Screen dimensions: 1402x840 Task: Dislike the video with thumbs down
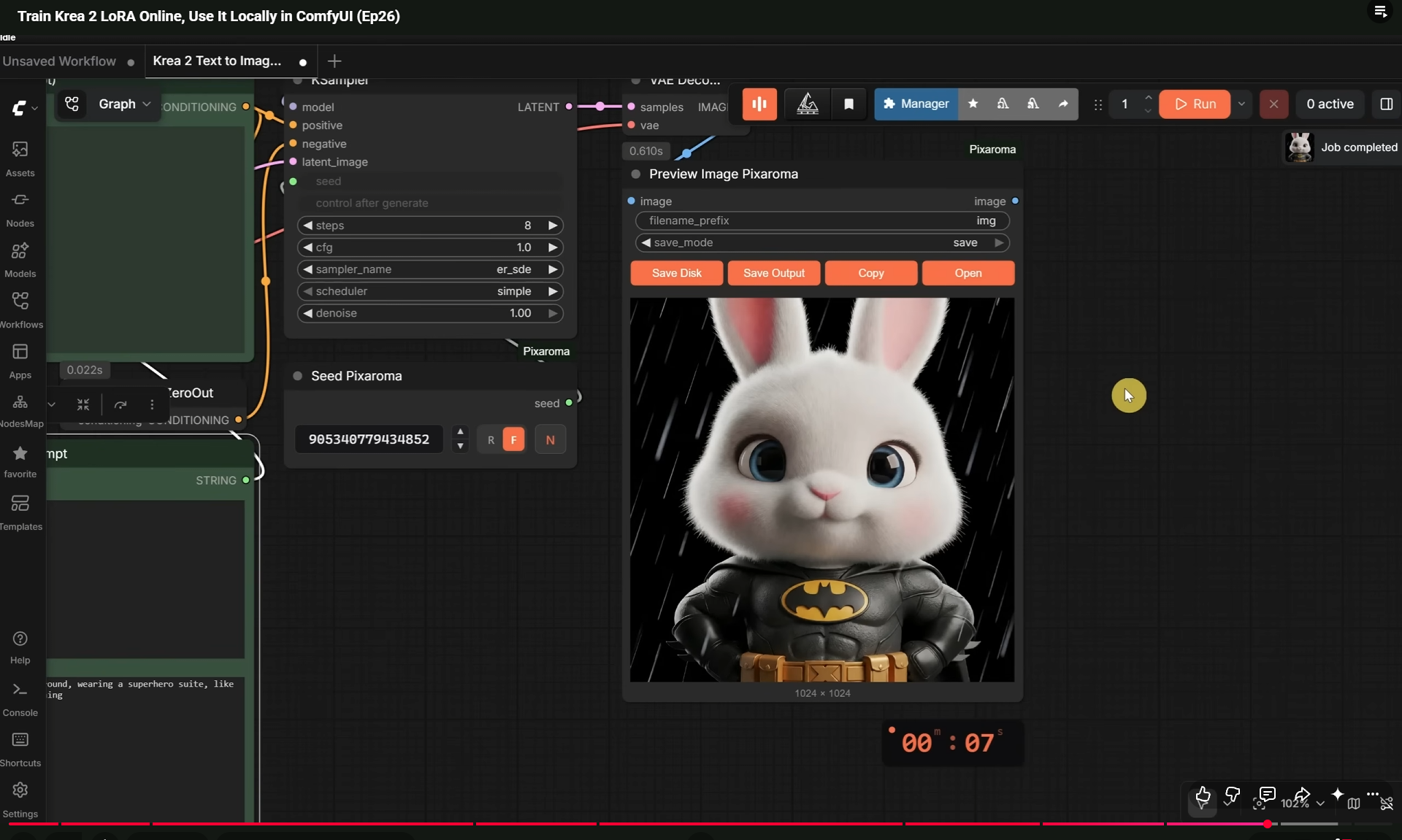pyautogui.click(x=1232, y=795)
